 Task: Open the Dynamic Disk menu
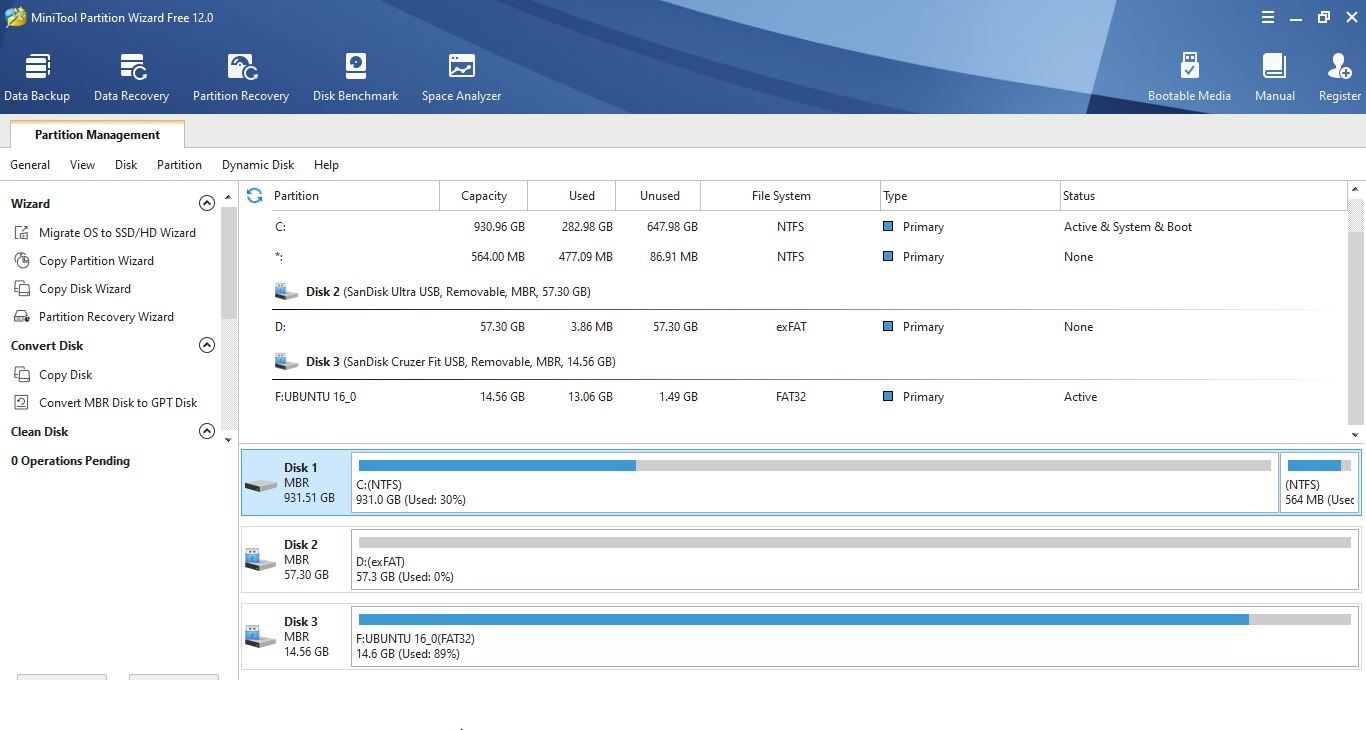(258, 165)
